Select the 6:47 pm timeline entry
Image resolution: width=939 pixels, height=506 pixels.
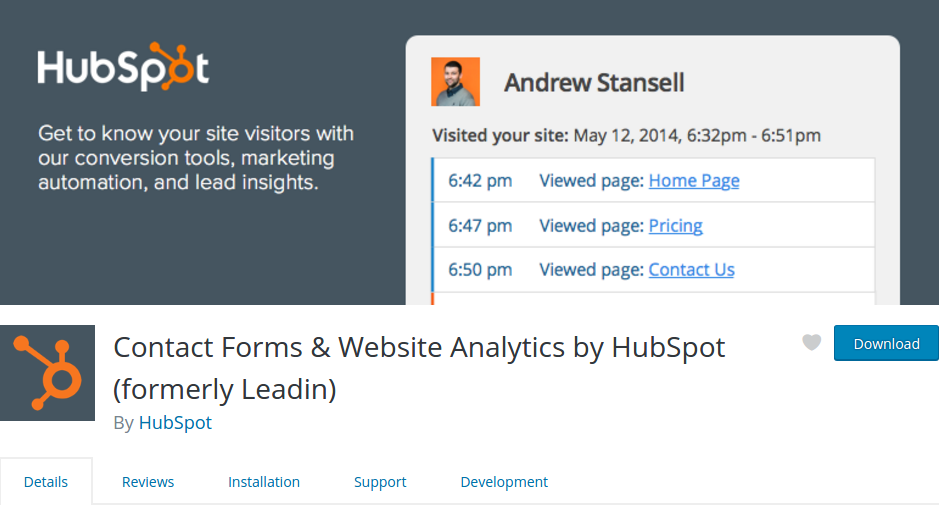[653, 225]
